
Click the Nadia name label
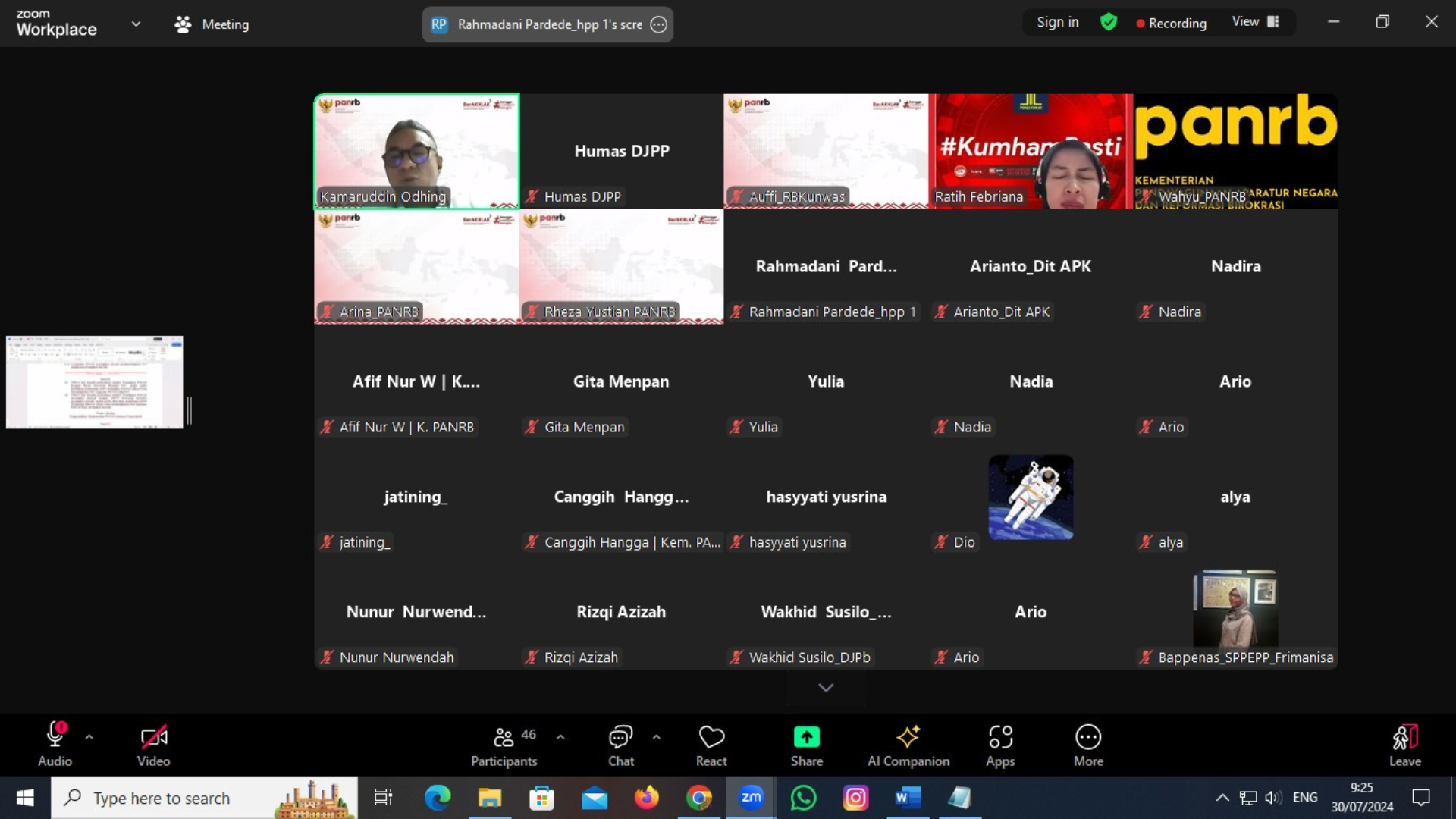coord(972,427)
